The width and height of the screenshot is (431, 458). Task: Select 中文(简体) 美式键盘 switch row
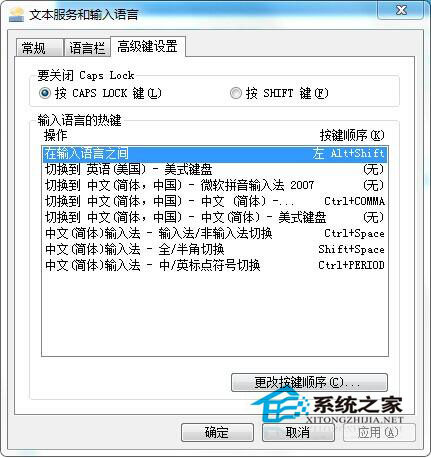point(215,217)
